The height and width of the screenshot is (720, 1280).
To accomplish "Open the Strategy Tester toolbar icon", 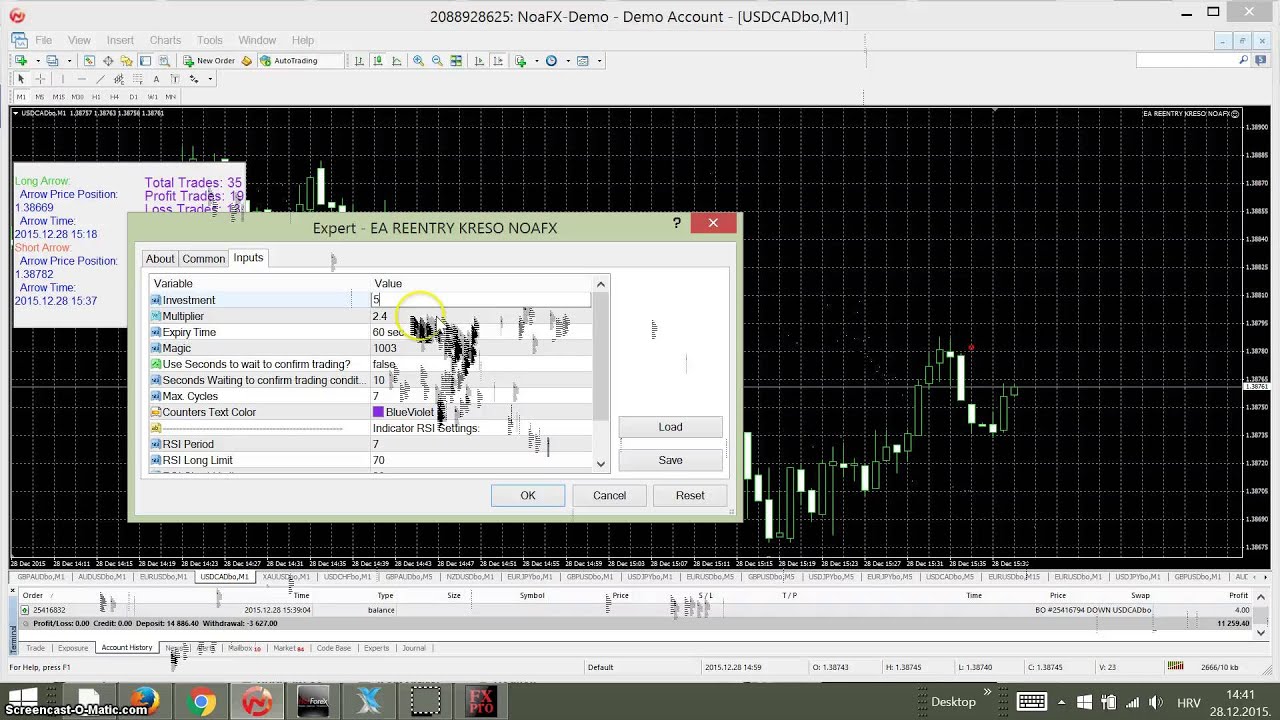I will [x=164, y=61].
